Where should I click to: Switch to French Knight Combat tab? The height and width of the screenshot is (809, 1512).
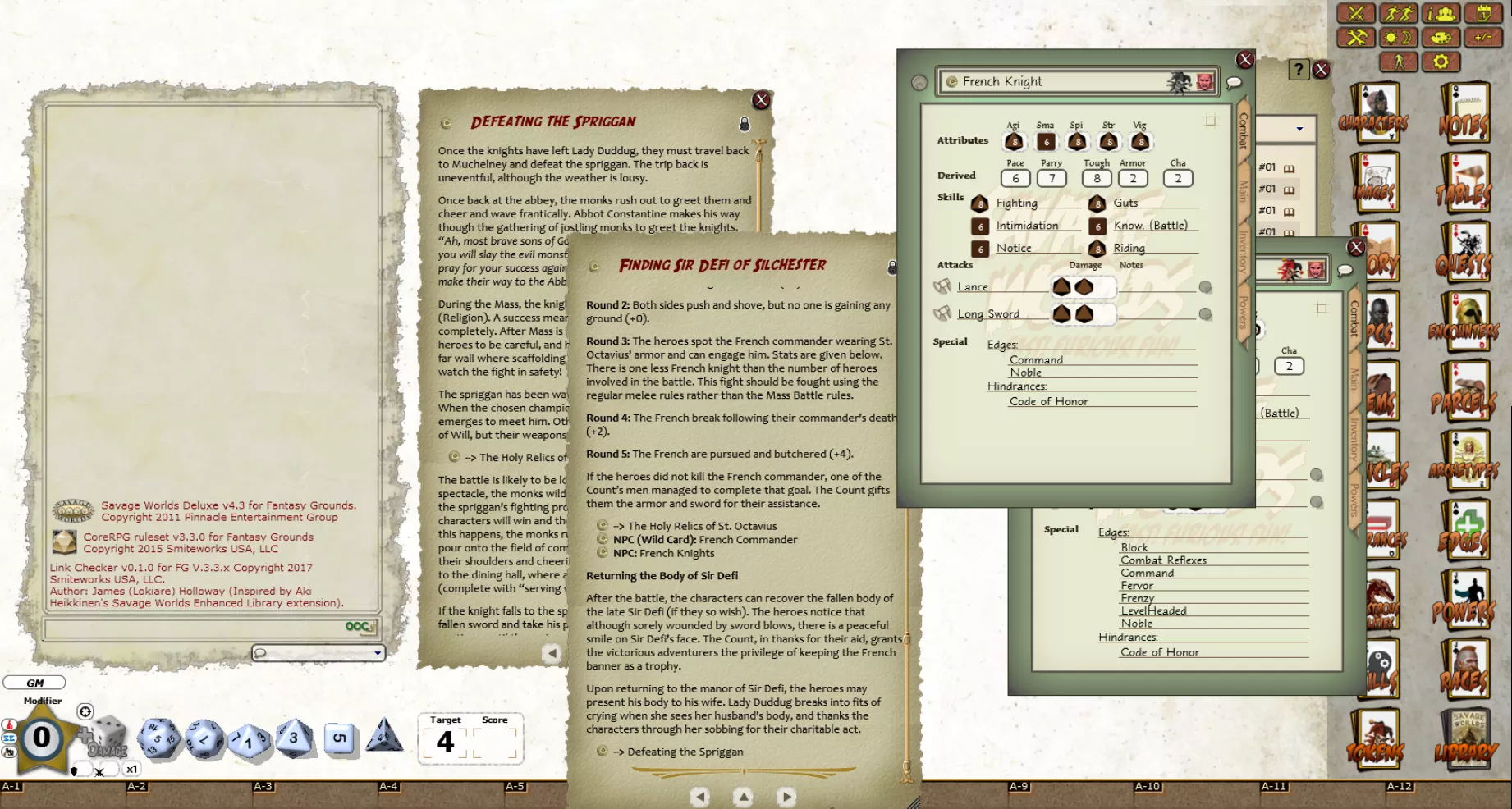tap(1243, 130)
